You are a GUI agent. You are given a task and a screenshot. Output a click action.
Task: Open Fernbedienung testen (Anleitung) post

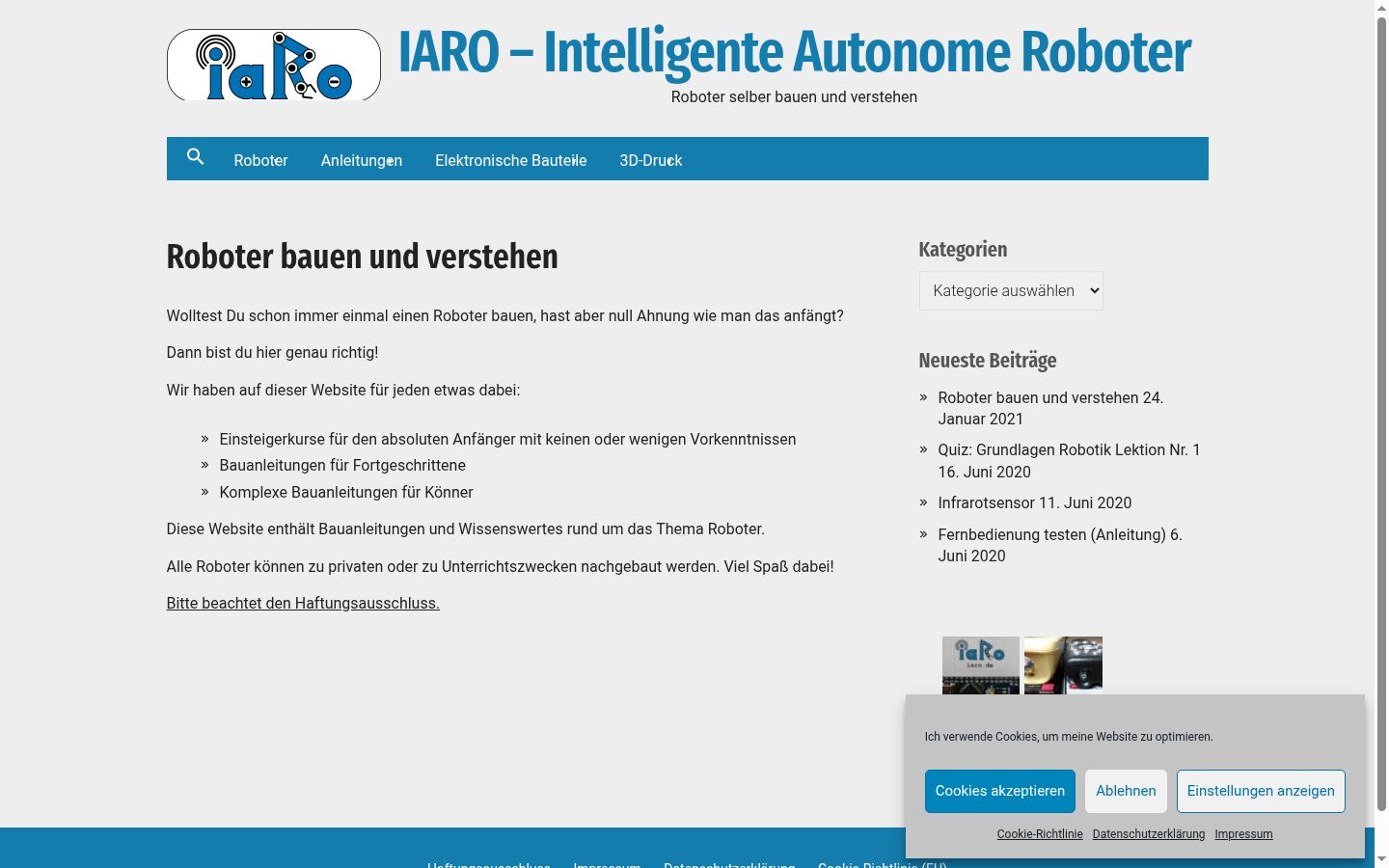tap(1052, 534)
